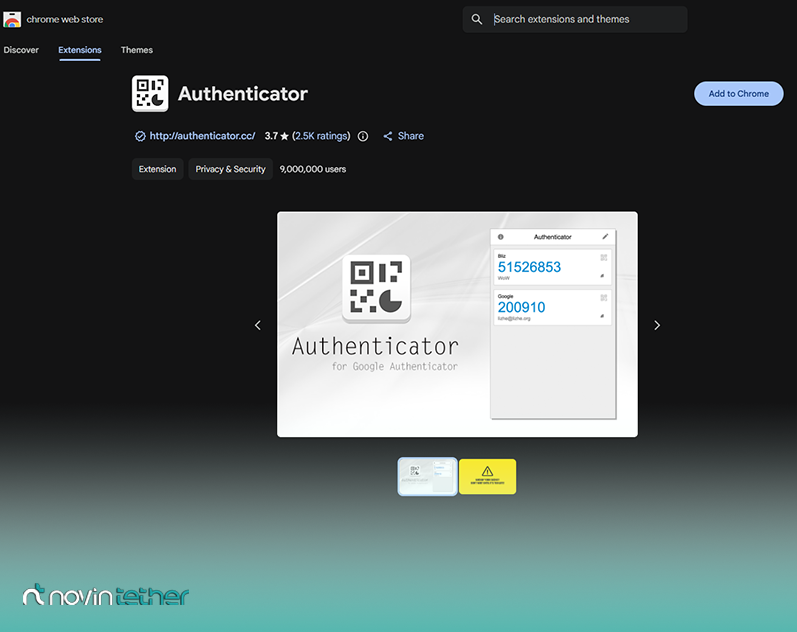Open the Discover tab
Screen dimensions: 797x632
pos(21,50)
